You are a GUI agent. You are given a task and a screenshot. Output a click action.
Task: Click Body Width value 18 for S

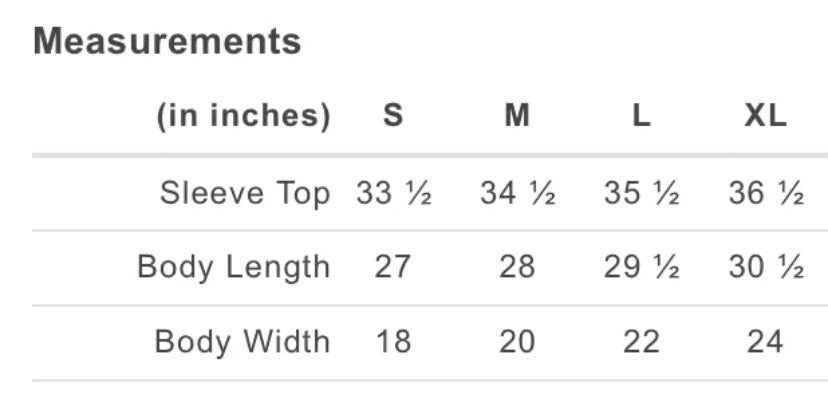point(393,342)
